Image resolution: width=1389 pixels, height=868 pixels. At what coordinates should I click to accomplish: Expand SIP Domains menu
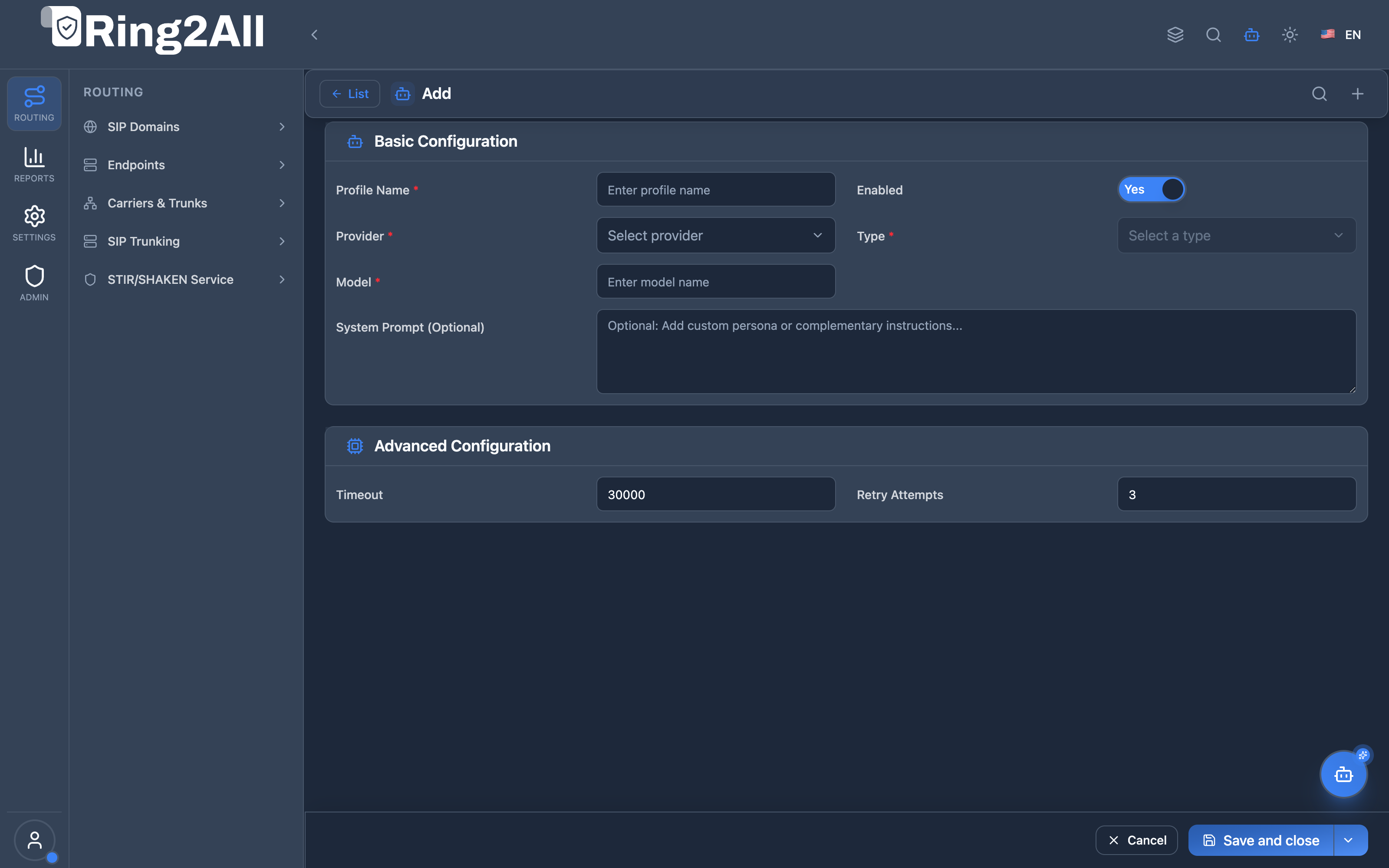(x=185, y=127)
